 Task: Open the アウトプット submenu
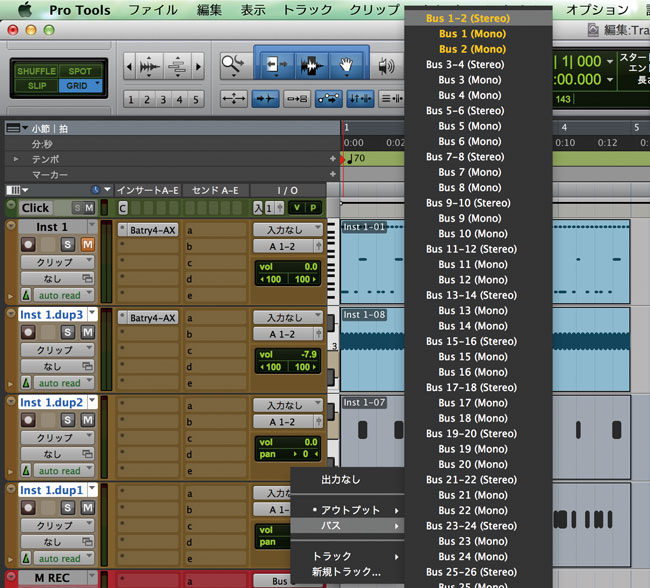tap(347, 510)
